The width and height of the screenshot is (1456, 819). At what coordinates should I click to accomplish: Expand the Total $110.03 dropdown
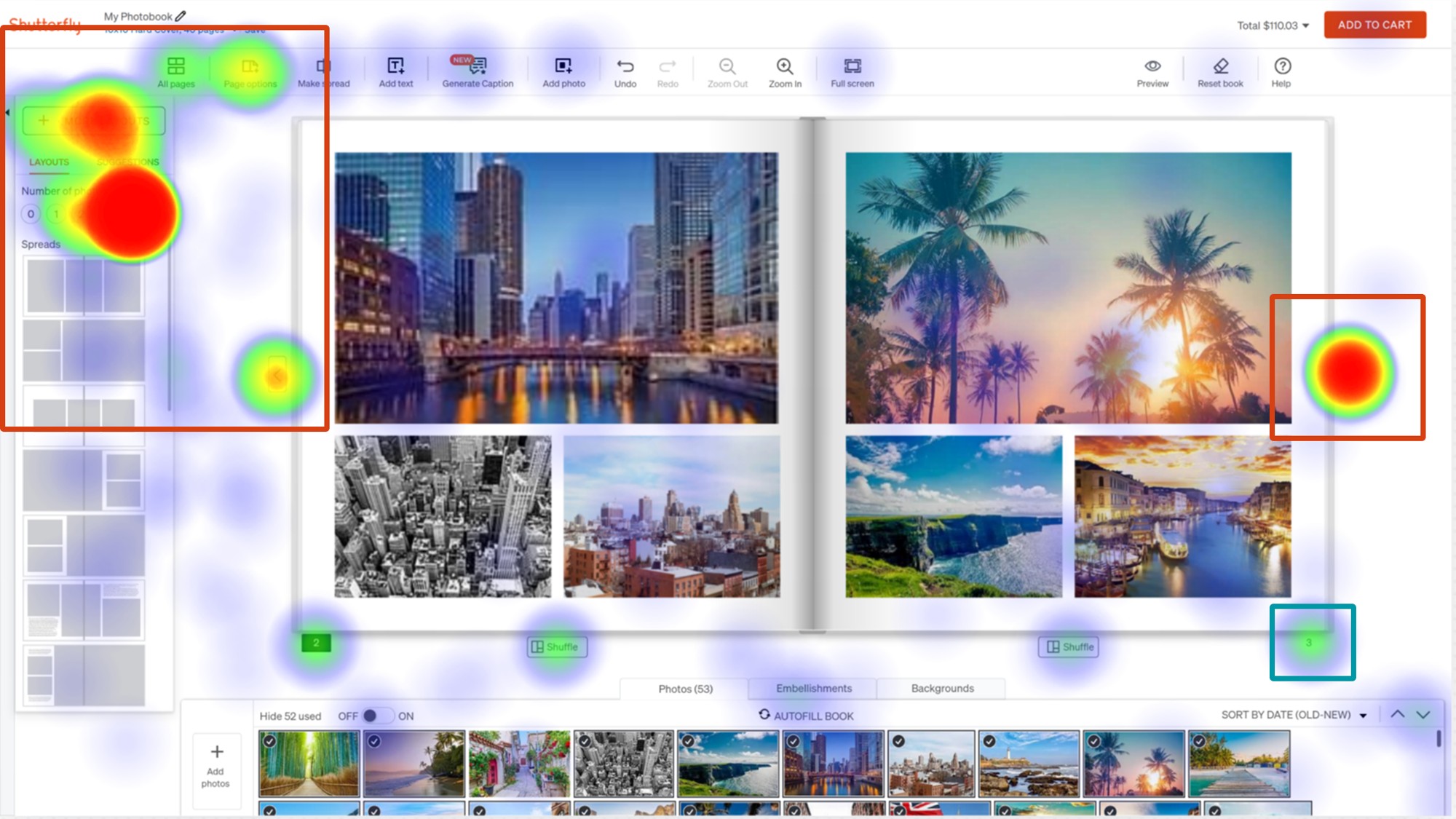click(1273, 25)
